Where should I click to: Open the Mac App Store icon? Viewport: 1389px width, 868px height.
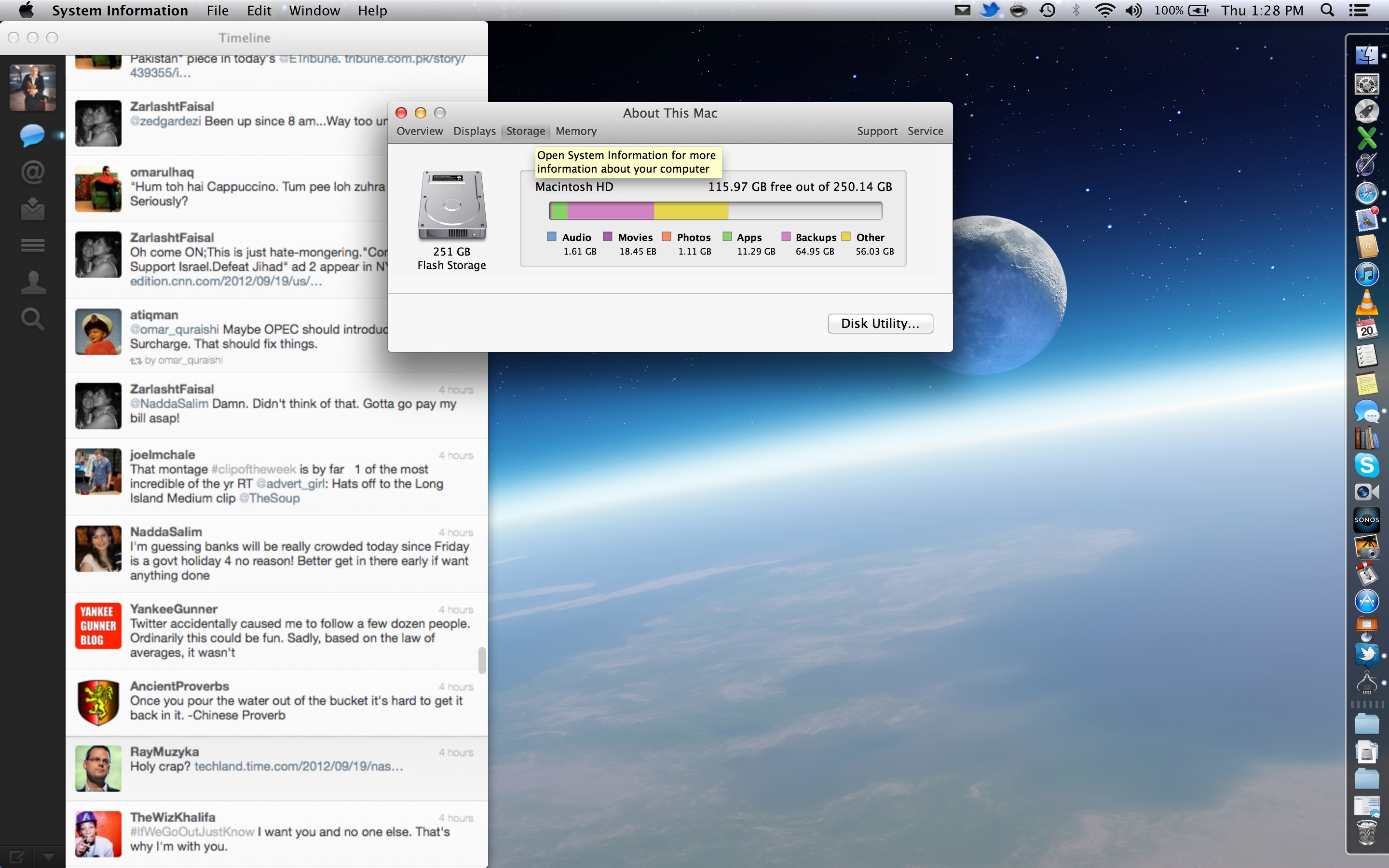pyautogui.click(x=1366, y=601)
